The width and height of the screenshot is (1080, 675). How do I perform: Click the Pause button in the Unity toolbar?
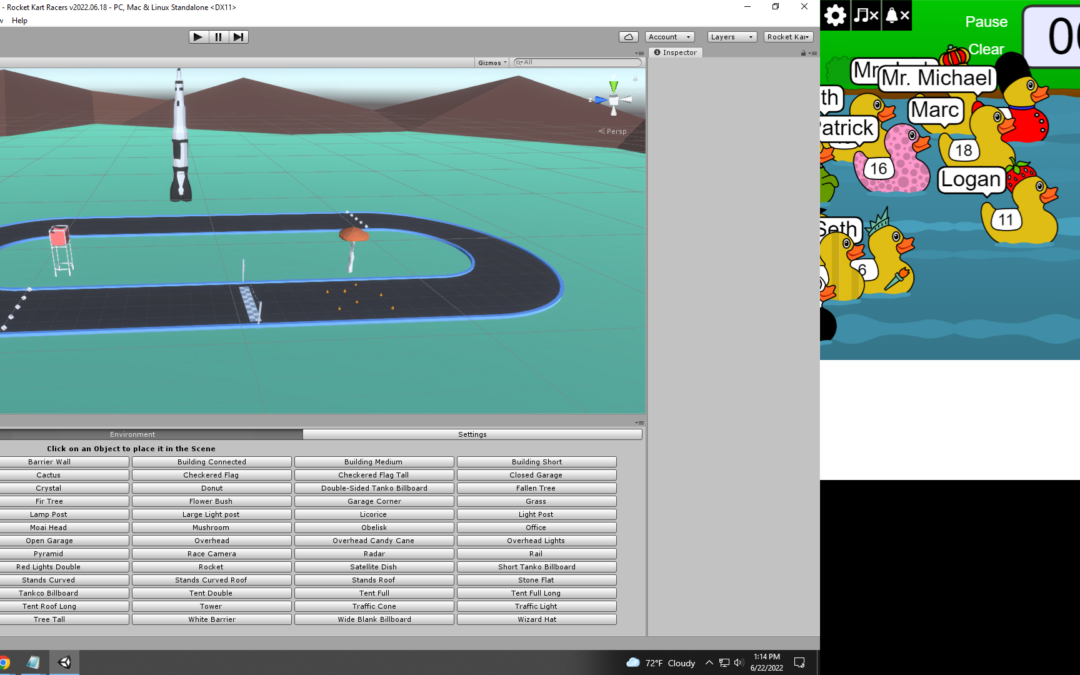[218, 37]
